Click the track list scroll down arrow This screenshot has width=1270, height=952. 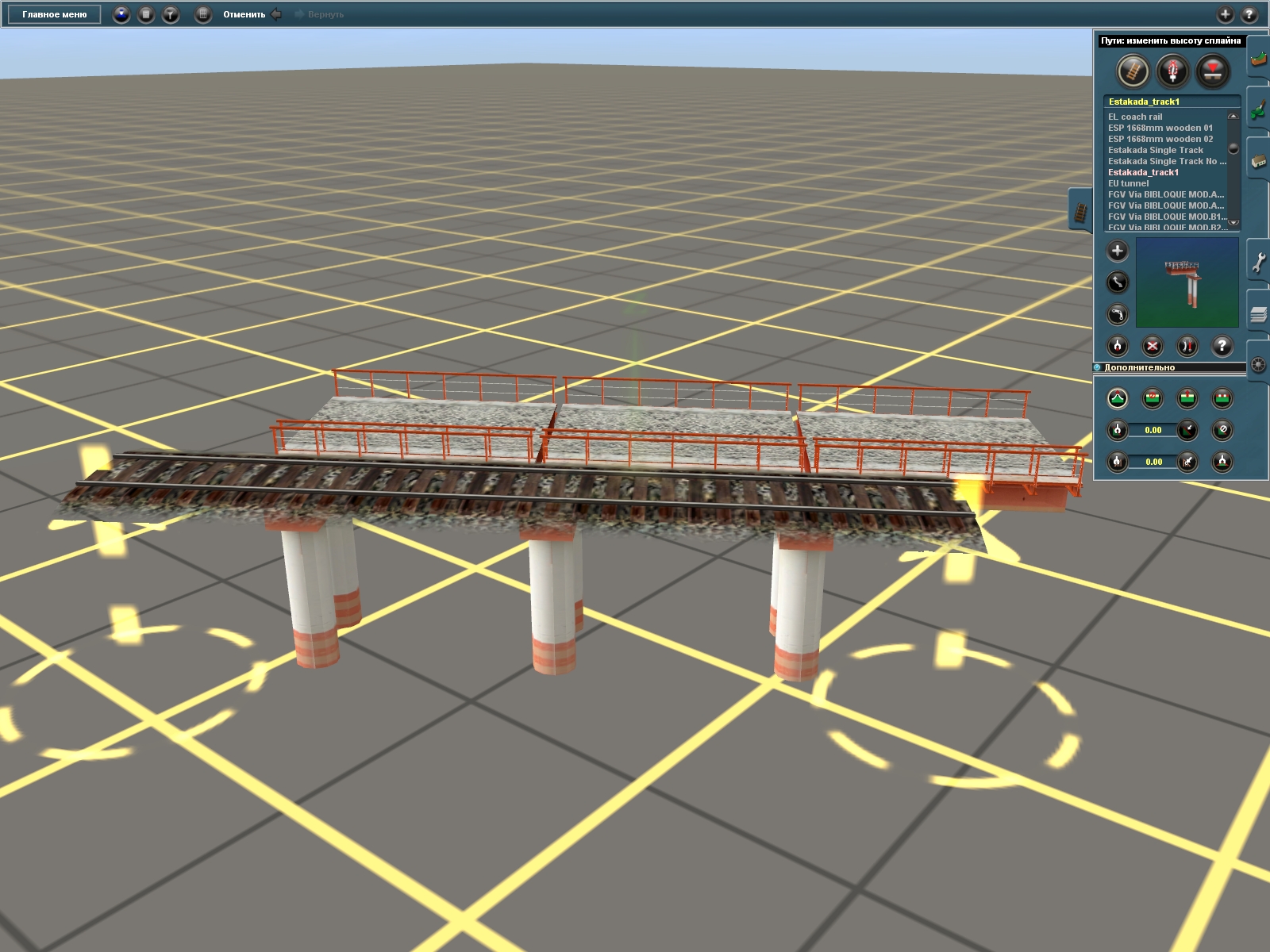coord(1233,223)
